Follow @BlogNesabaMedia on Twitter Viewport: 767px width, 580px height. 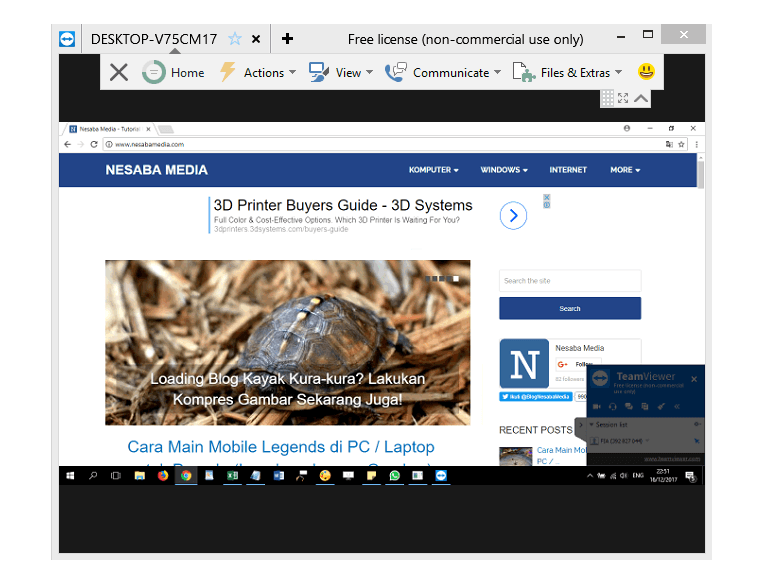tap(536, 397)
